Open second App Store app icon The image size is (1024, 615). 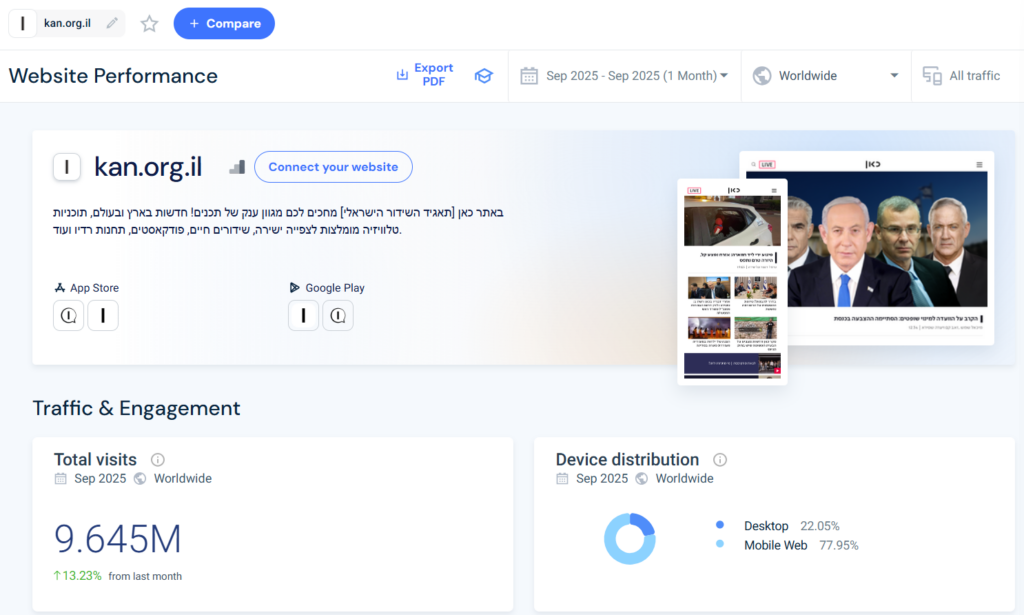[103, 315]
